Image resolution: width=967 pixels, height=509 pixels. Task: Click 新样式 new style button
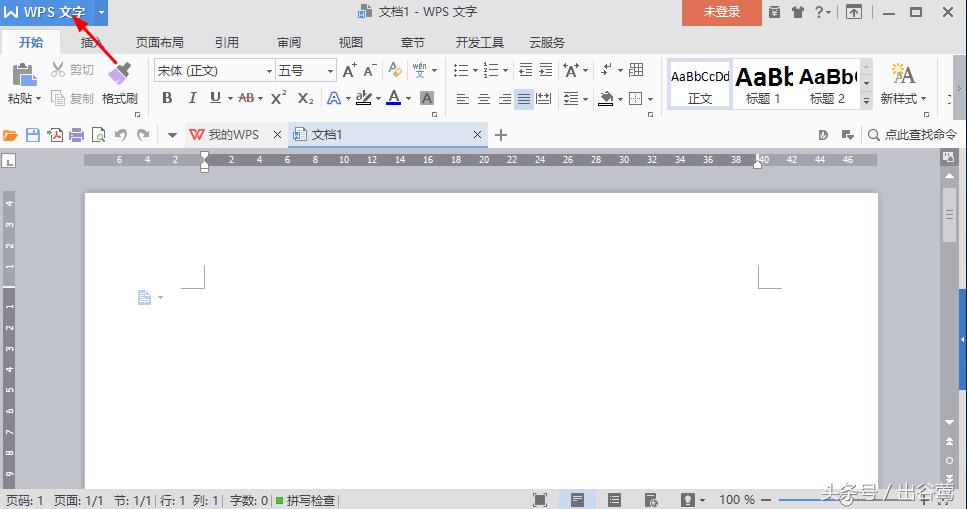pyautogui.click(x=903, y=84)
